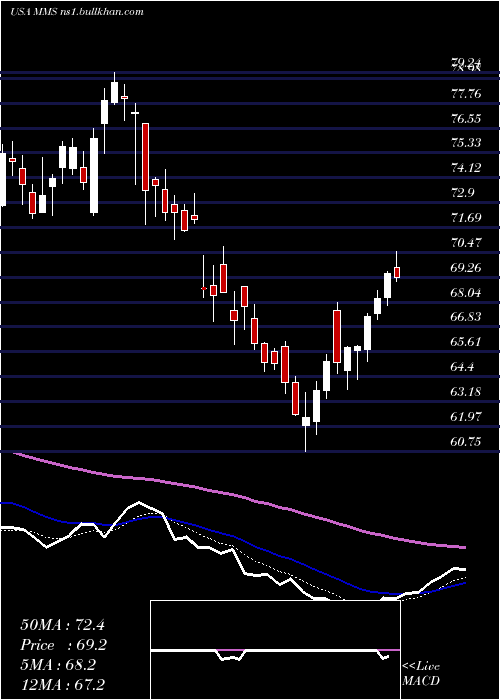This screenshot has height=700, width=500.
Task: Click the 72.9 price axis label
Action: pyautogui.click(x=463, y=193)
